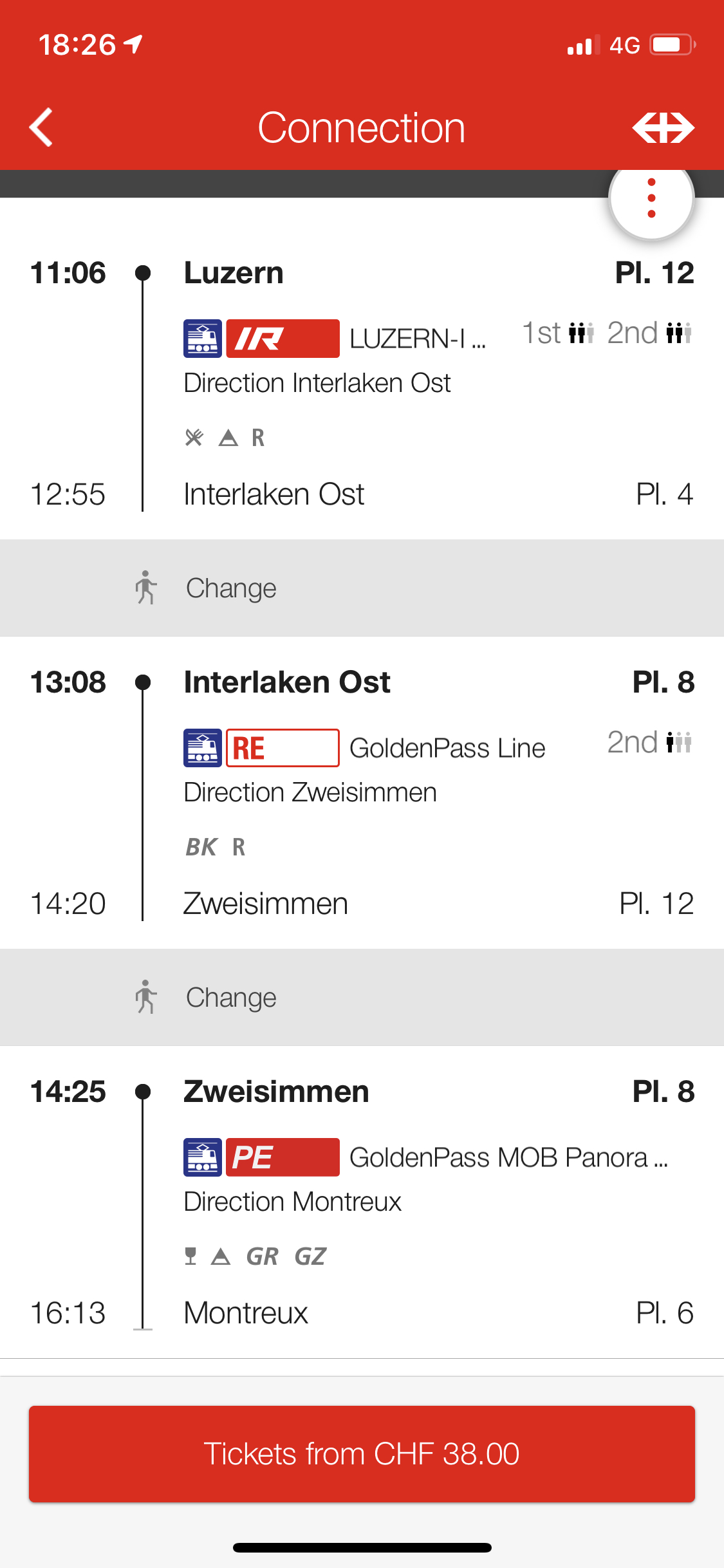Tap the back arrow in header
Image resolution: width=724 pixels, height=1568 pixels.
(x=42, y=127)
